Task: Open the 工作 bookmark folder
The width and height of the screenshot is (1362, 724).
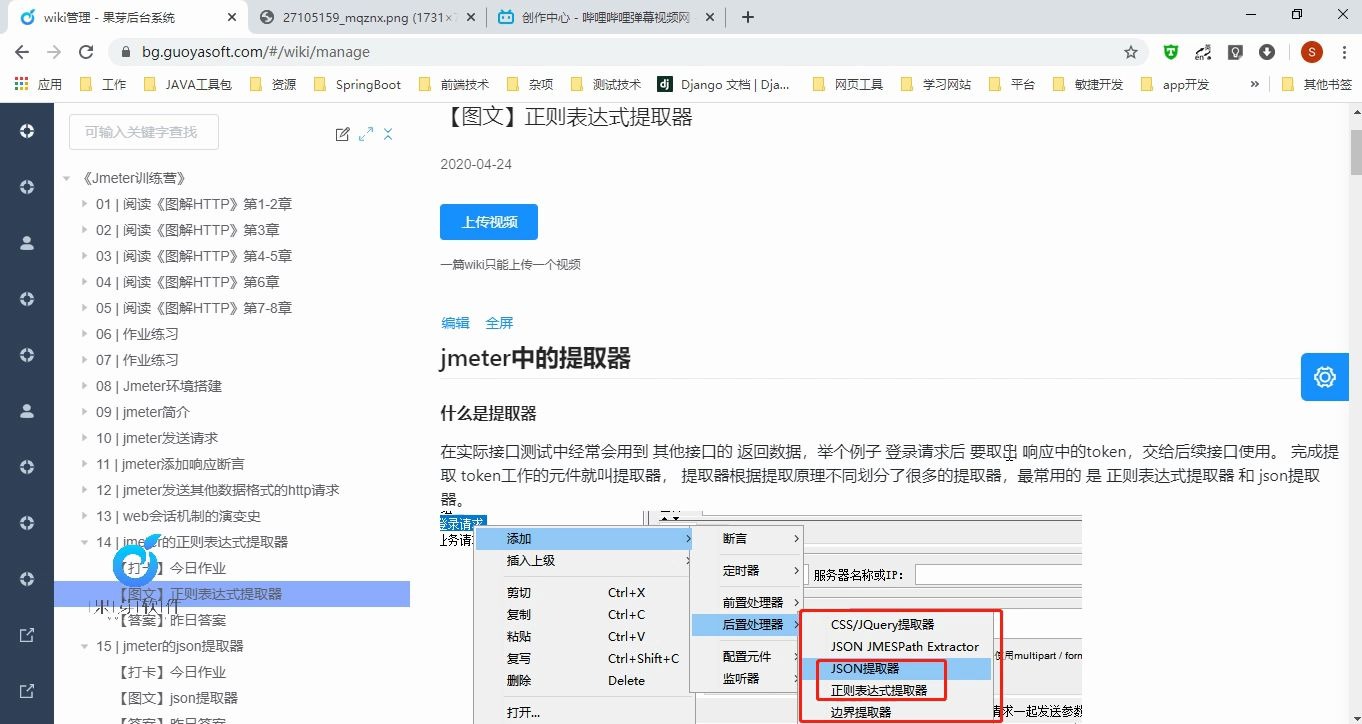Action: (x=103, y=84)
